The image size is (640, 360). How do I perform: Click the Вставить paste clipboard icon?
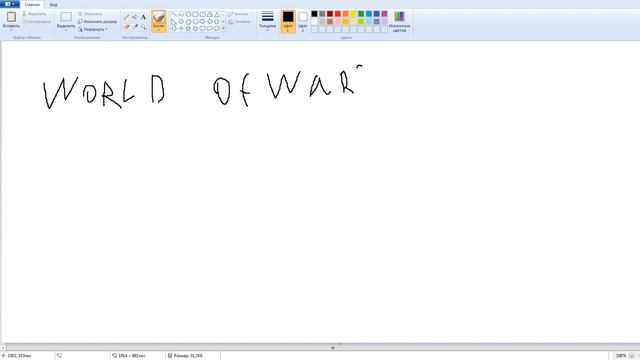tap(11, 17)
